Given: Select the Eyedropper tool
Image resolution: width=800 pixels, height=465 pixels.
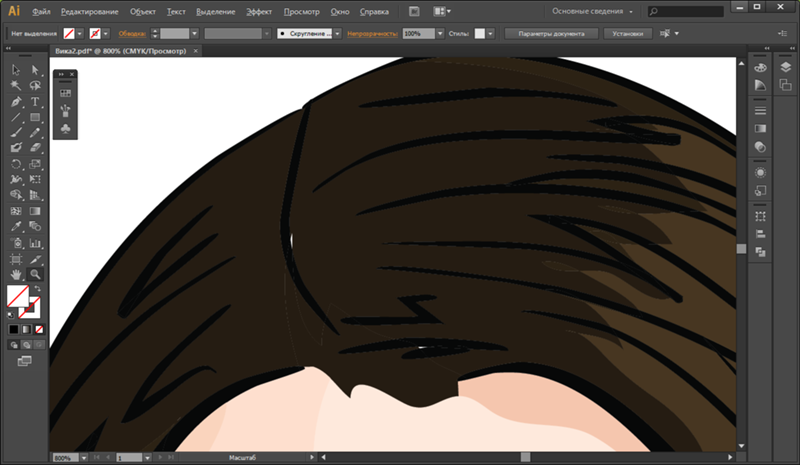Looking at the screenshot, I should (17, 226).
